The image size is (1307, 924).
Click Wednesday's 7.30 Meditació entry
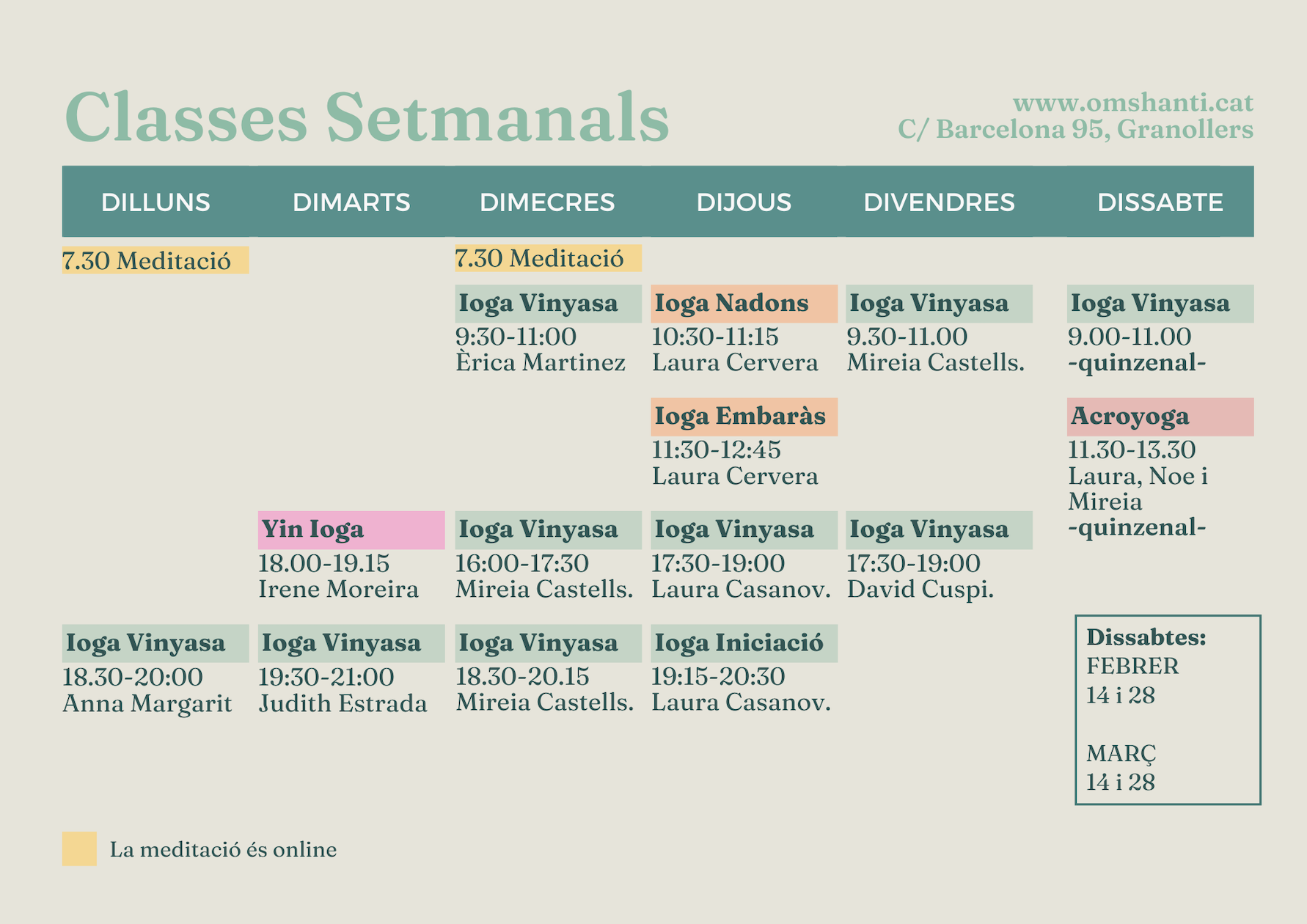[x=547, y=258]
